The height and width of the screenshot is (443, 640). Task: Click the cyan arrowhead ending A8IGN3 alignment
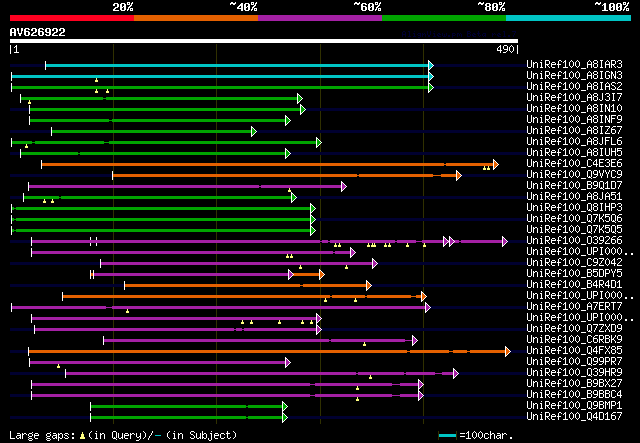pos(431,76)
